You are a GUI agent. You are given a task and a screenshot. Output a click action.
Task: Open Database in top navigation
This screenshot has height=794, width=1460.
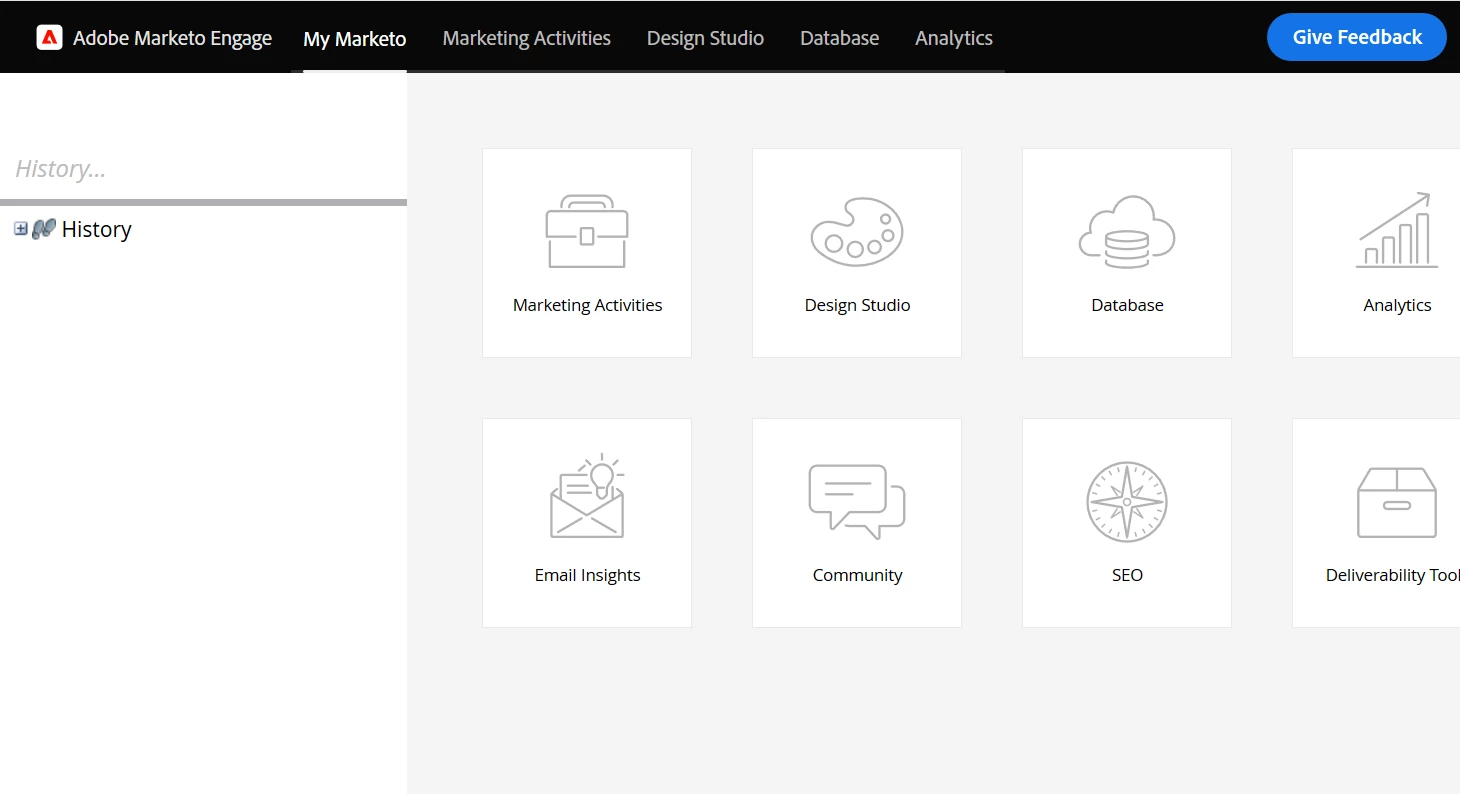pyautogui.click(x=840, y=38)
